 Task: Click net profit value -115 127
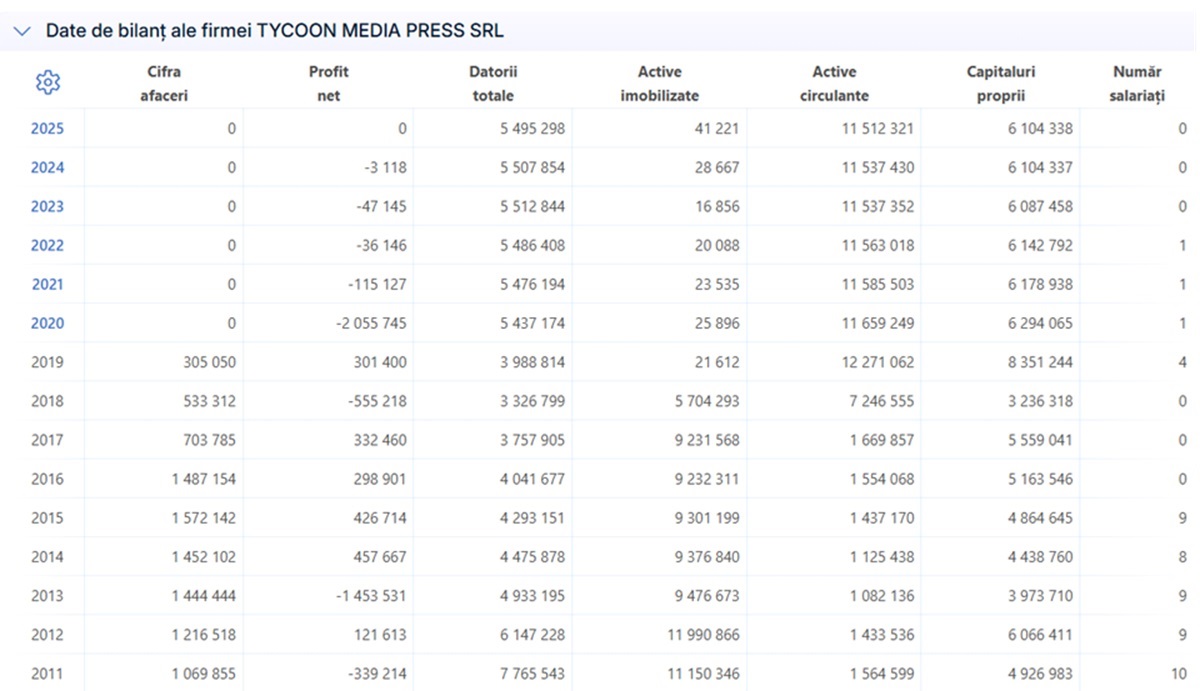(x=377, y=284)
